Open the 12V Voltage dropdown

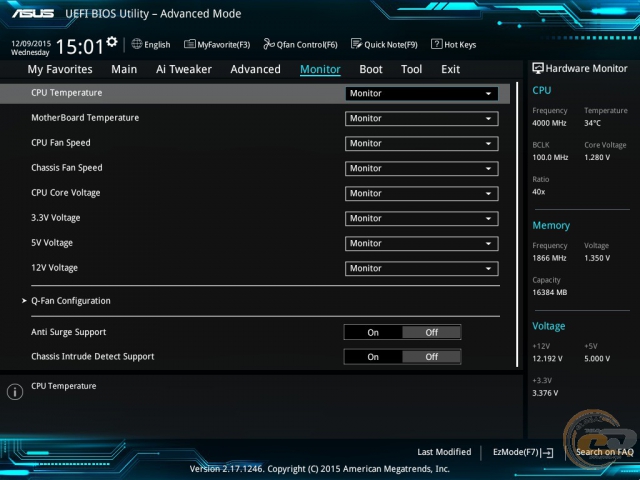tap(422, 268)
